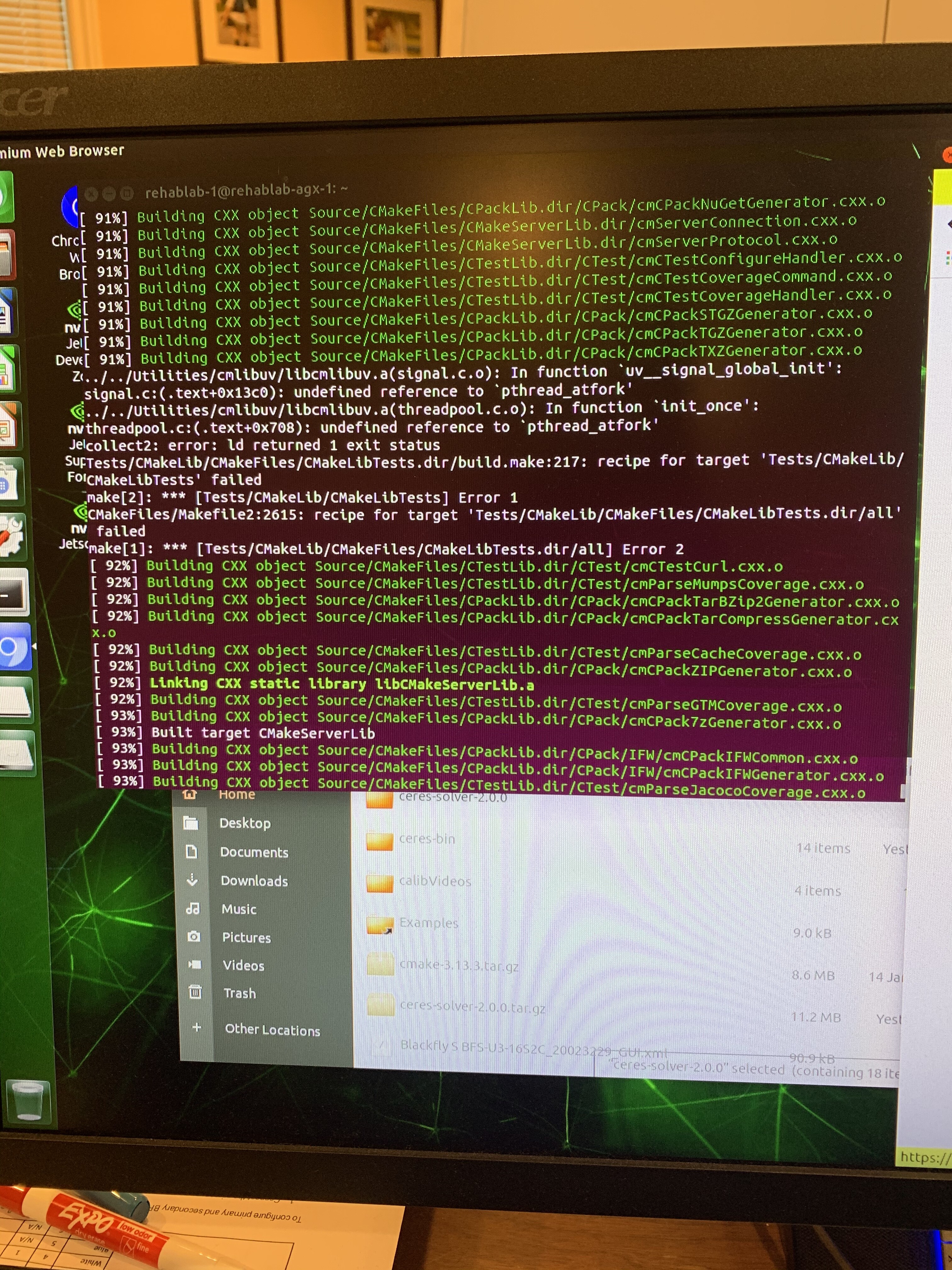Open Trash in Files sidebar

click(x=239, y=993)
